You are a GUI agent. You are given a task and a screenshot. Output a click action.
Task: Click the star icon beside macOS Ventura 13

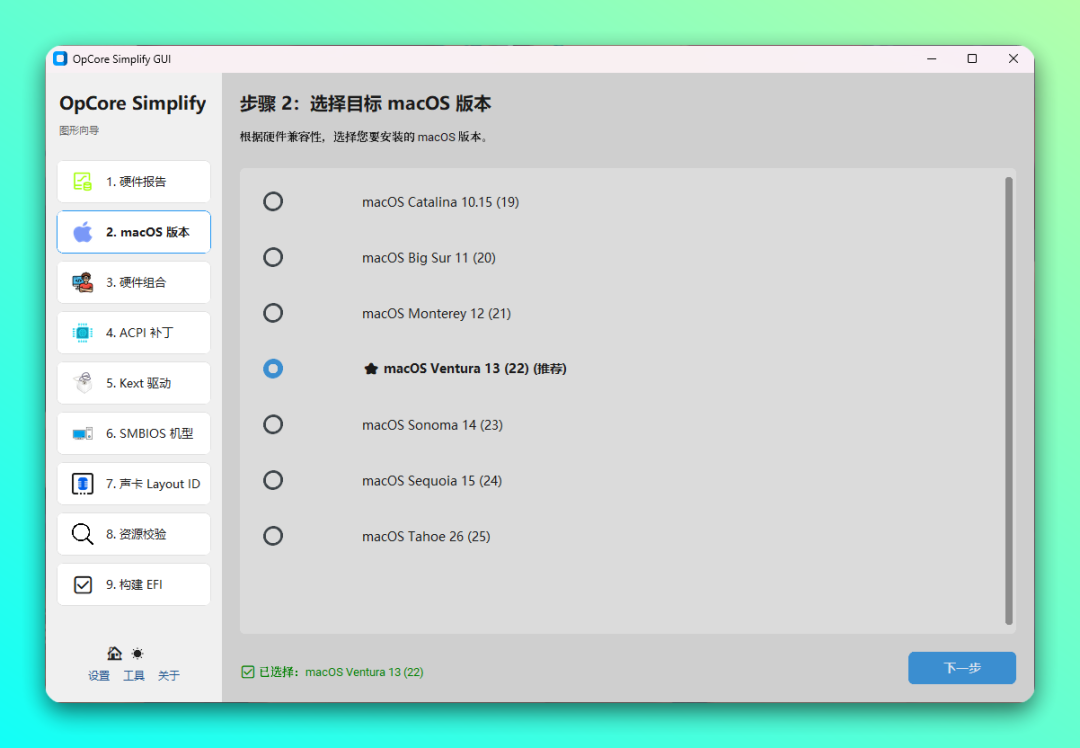coord(371,368)
